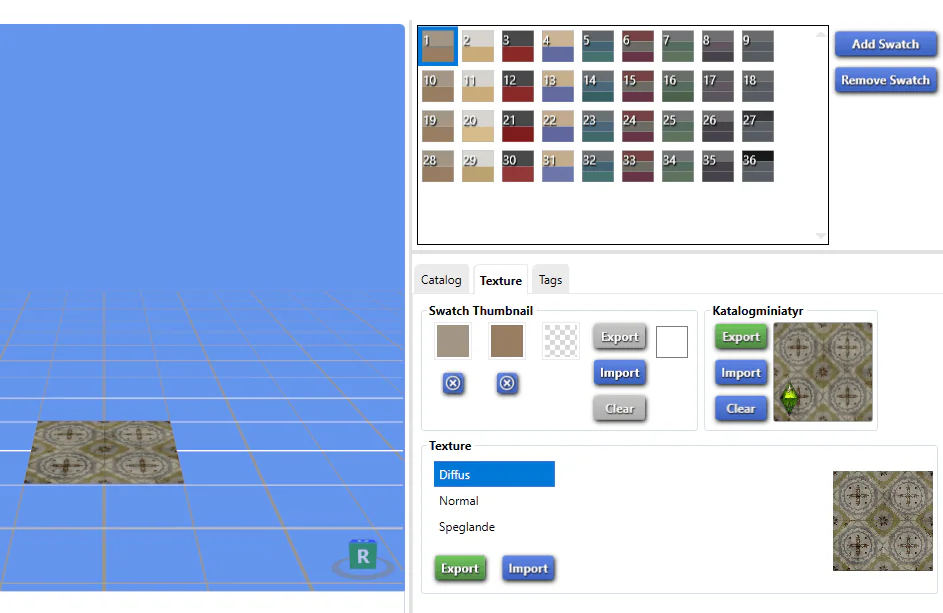943x613 pixels.
Task: Click the white swatch thumbnail preview box
Action: 672,342
